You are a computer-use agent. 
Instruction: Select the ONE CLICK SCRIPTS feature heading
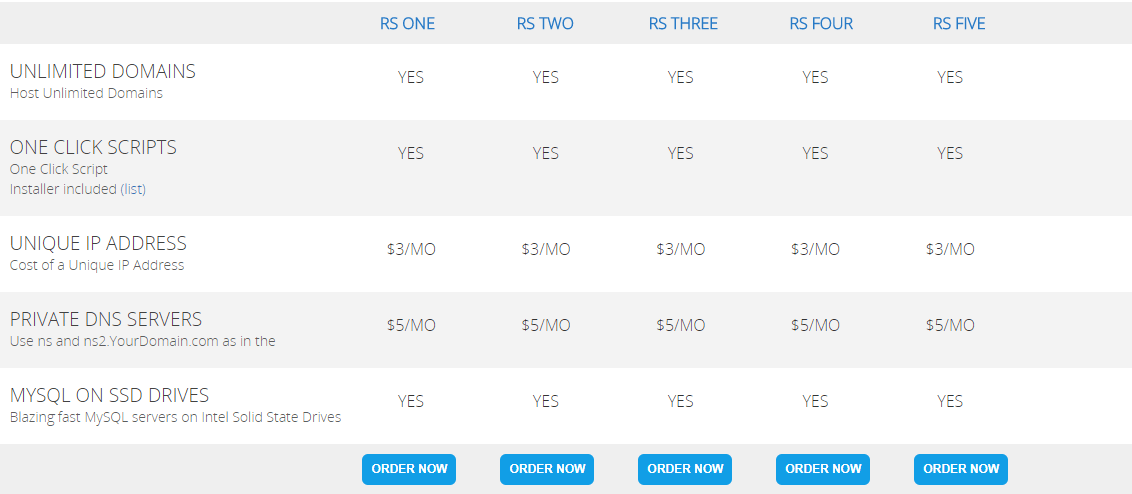(93, 147)
